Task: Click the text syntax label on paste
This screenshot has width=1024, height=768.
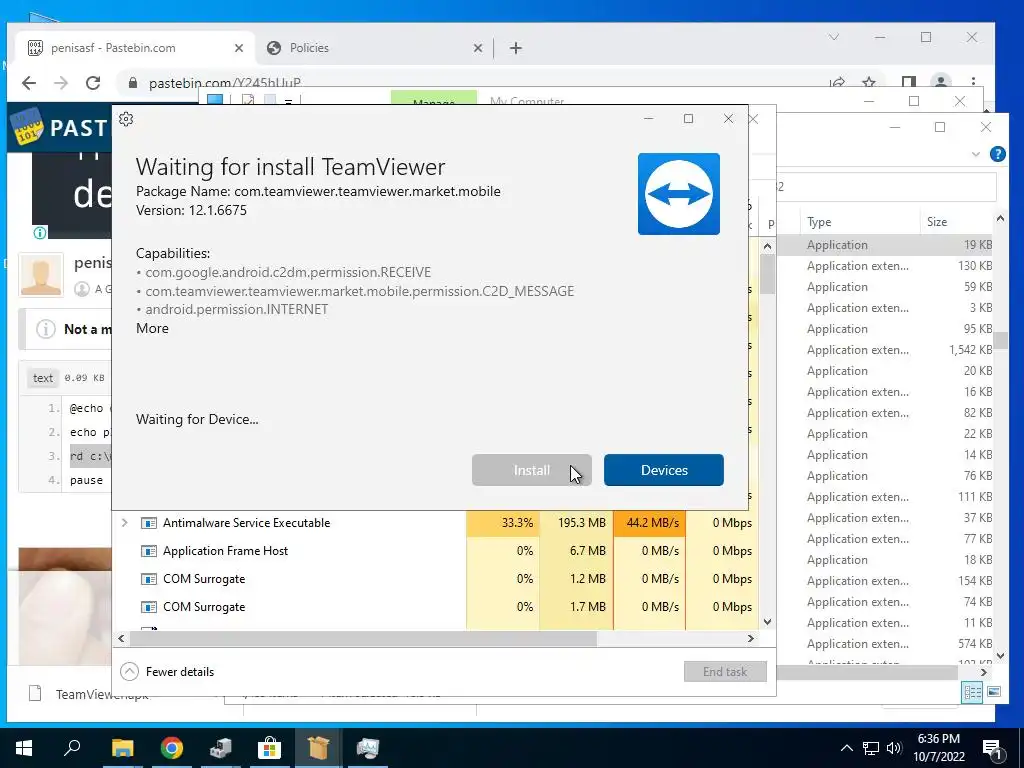Action: coord(43,378)
